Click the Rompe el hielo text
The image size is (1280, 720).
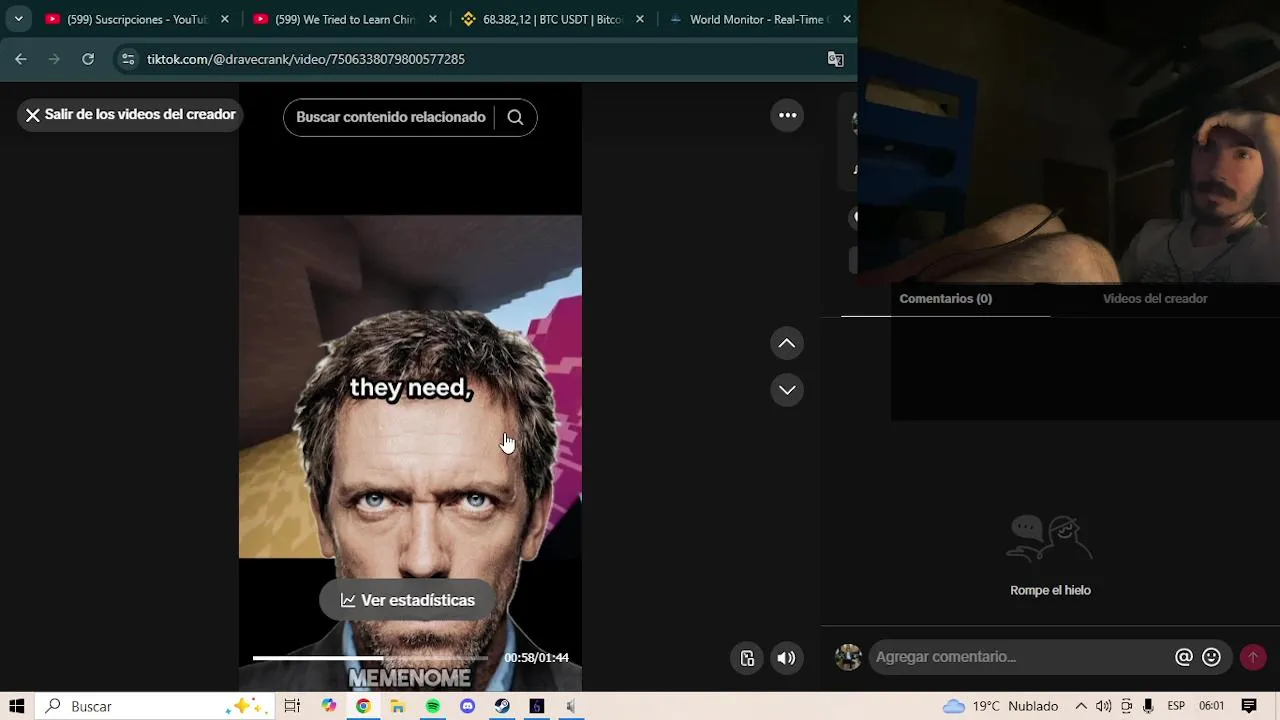click(1050, 590)
